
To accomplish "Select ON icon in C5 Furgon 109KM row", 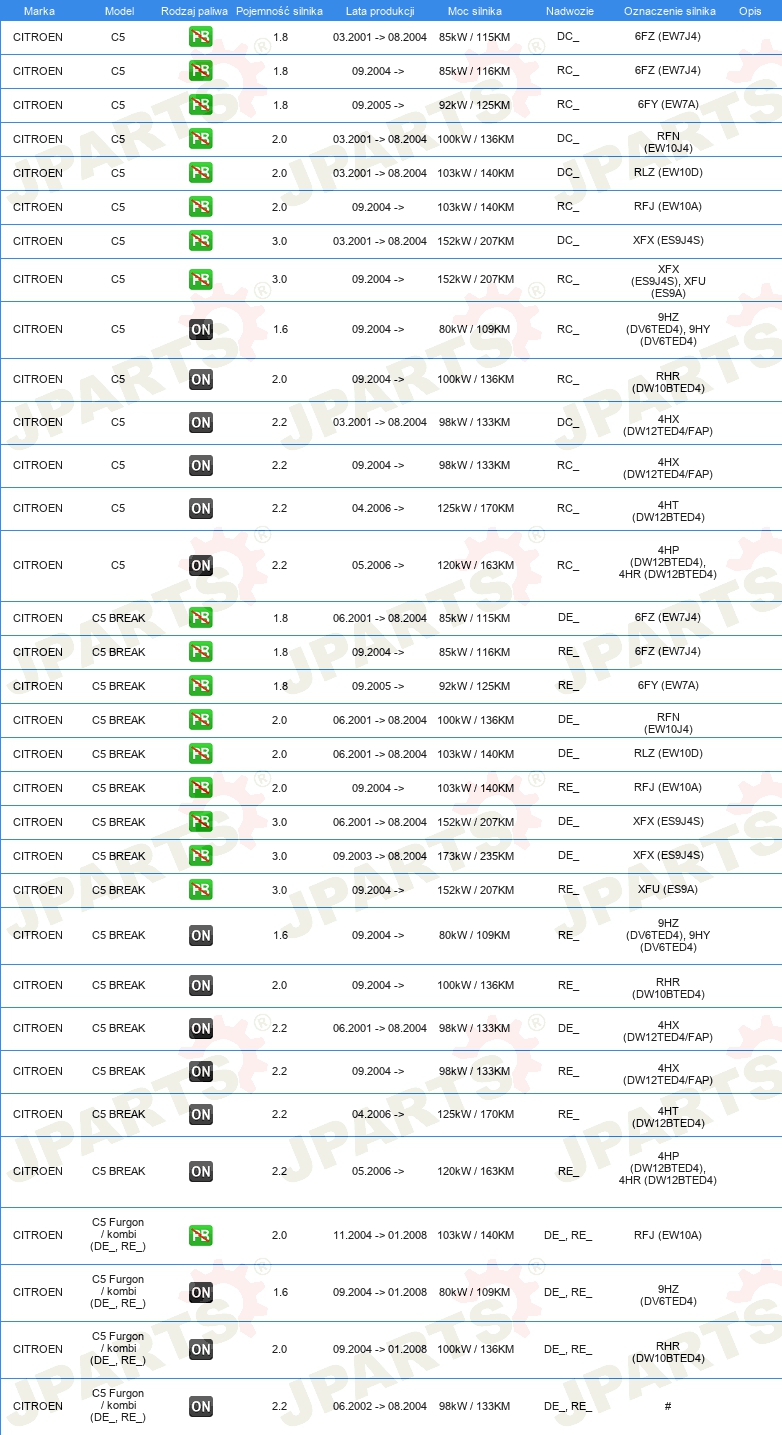I will 200,1293.
